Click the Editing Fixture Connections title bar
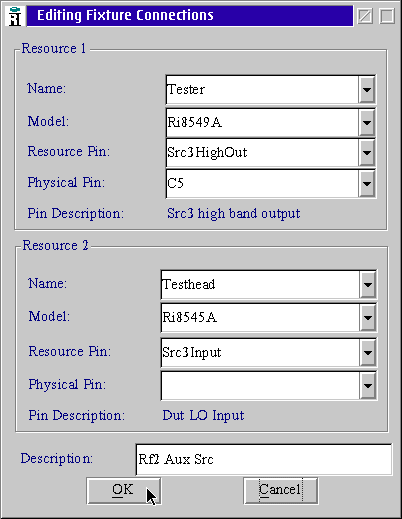The width and height of the screenshot is (402, 519). pyautogui.click(x=190, y=16)
